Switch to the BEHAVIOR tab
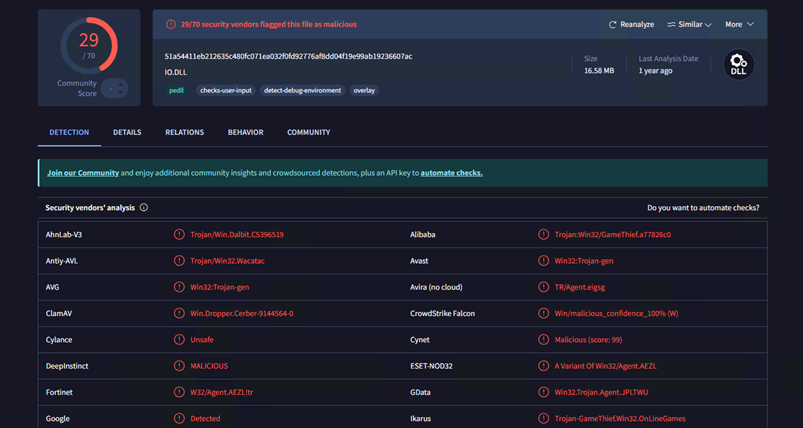The height and width of the screenshot is (428, 803). coord(245,132)
